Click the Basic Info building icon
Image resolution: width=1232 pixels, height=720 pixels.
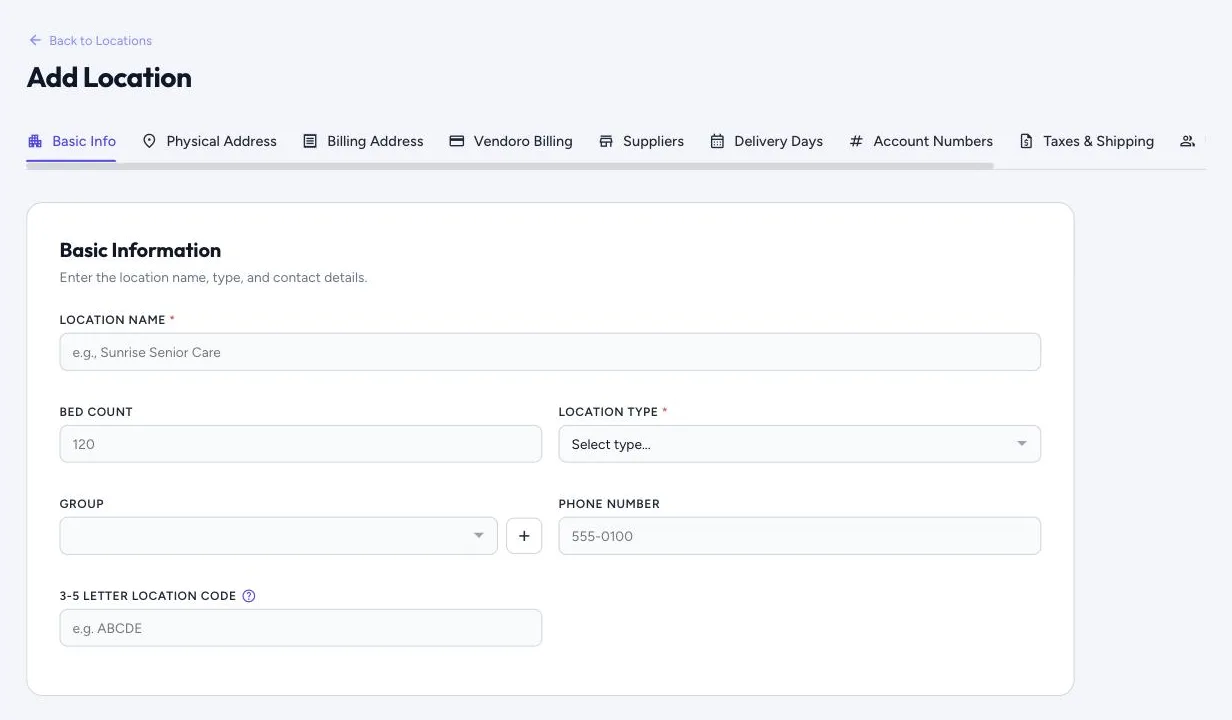(35, 141)
